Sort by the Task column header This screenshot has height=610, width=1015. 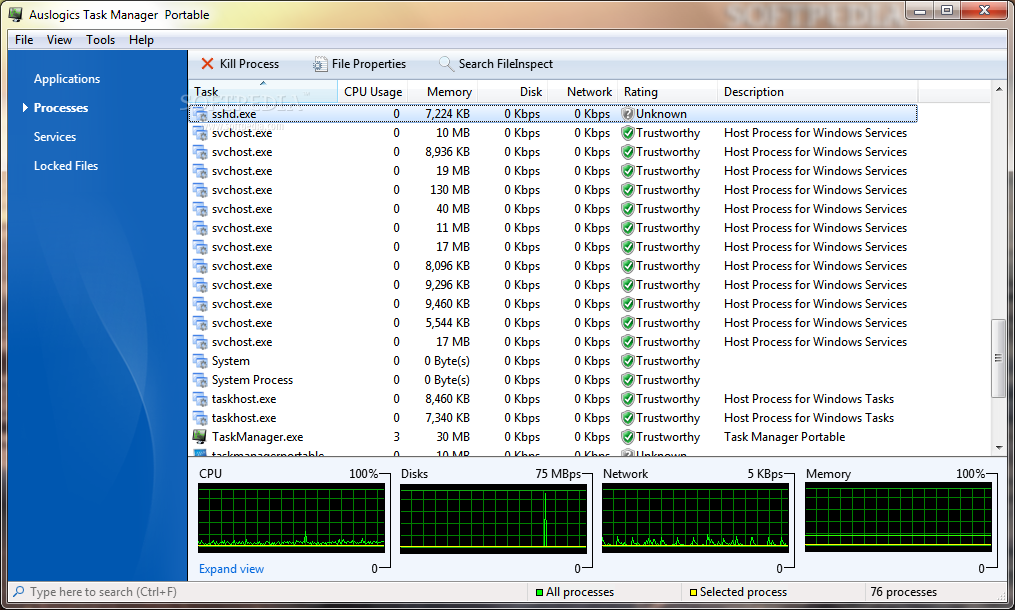click(x=263, y=91)
